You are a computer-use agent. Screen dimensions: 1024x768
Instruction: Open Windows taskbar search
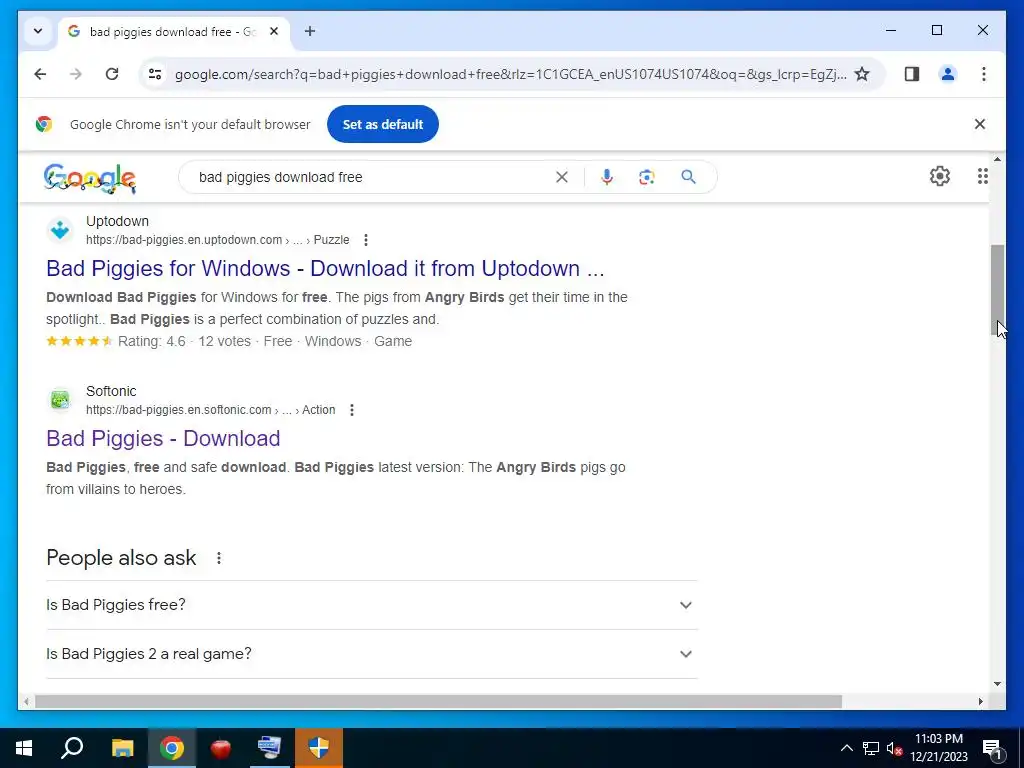point(72,748)
